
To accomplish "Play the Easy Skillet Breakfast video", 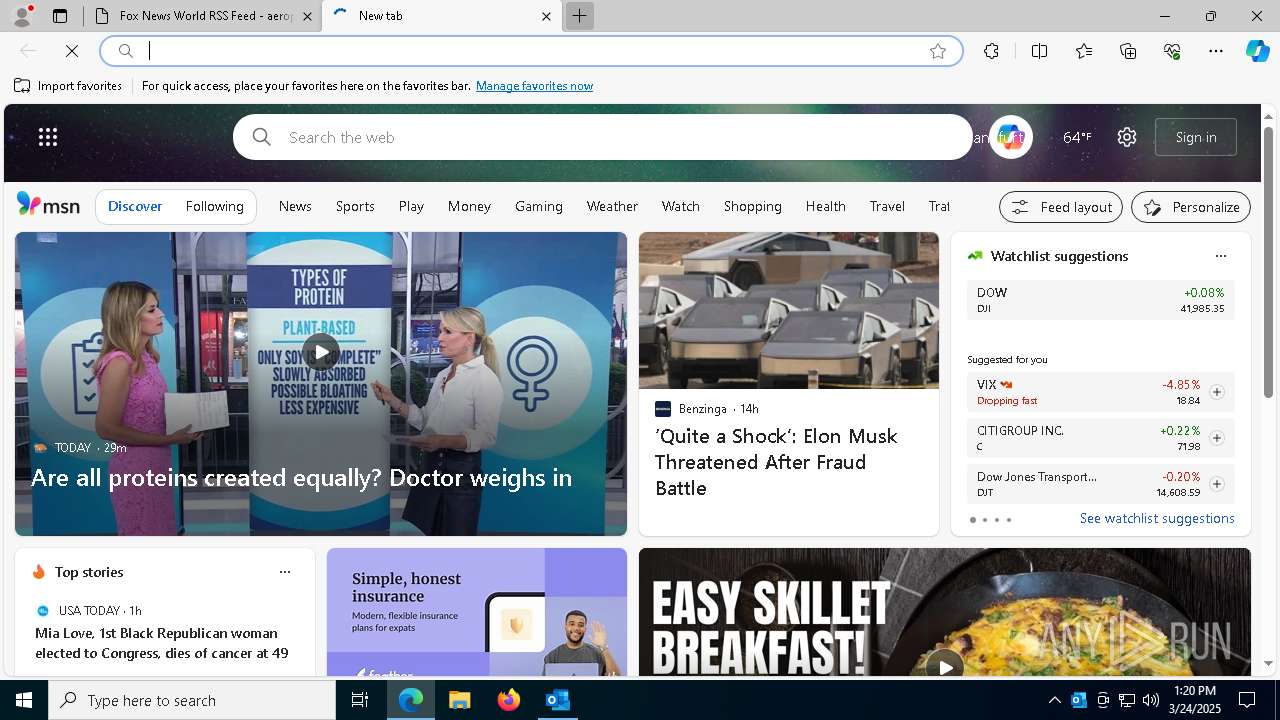I will pyautogui.click(x=945, y=666).
